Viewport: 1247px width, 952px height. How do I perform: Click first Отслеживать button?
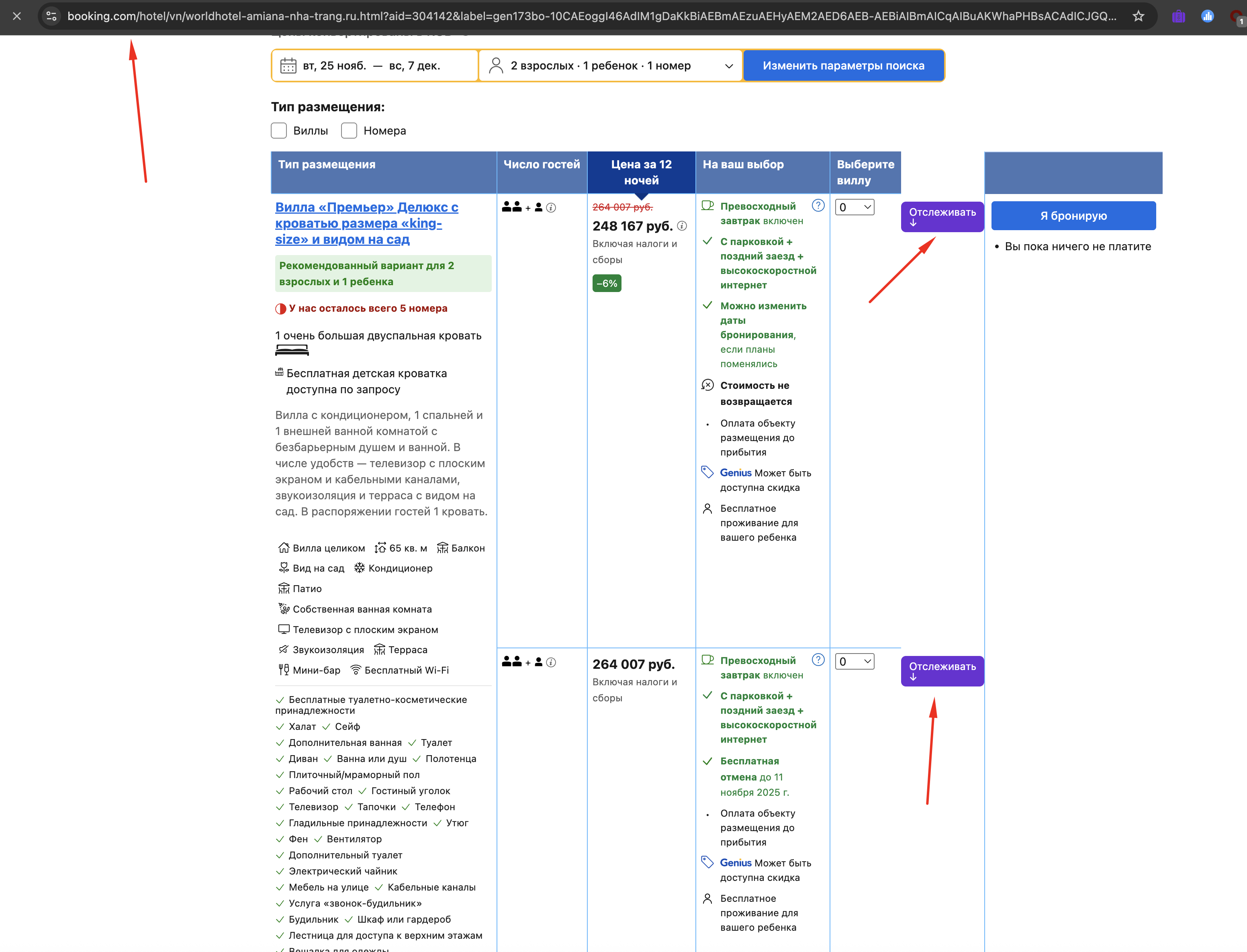(x=942, y=217)
